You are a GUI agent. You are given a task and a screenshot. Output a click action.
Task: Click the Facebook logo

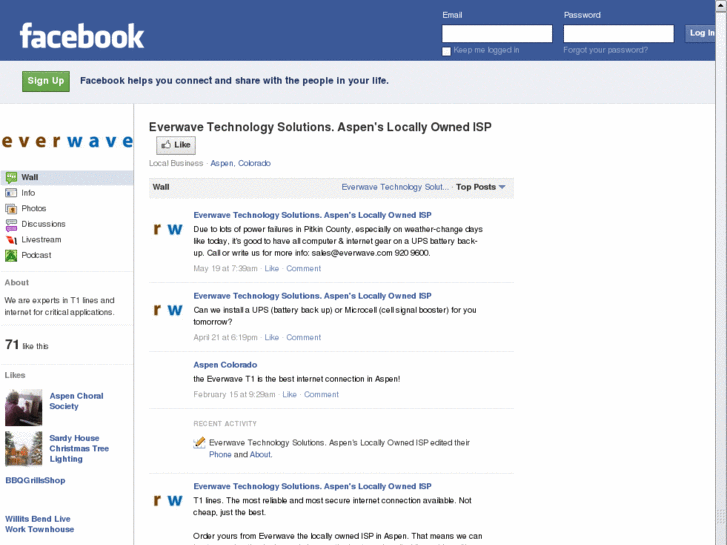click(x=82, y=37)
